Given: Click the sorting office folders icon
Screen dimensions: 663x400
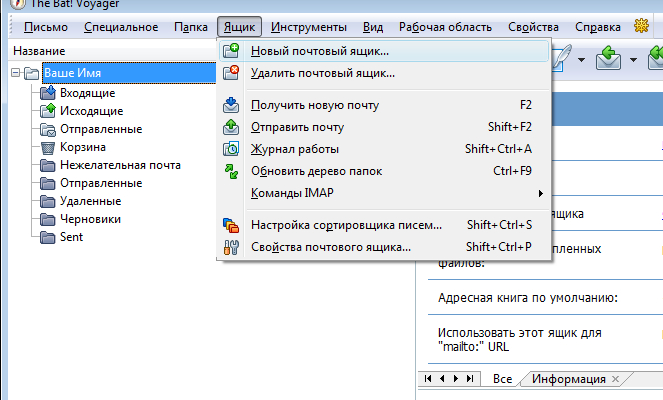Looking at the screenshot, I should tap(231, 225).
